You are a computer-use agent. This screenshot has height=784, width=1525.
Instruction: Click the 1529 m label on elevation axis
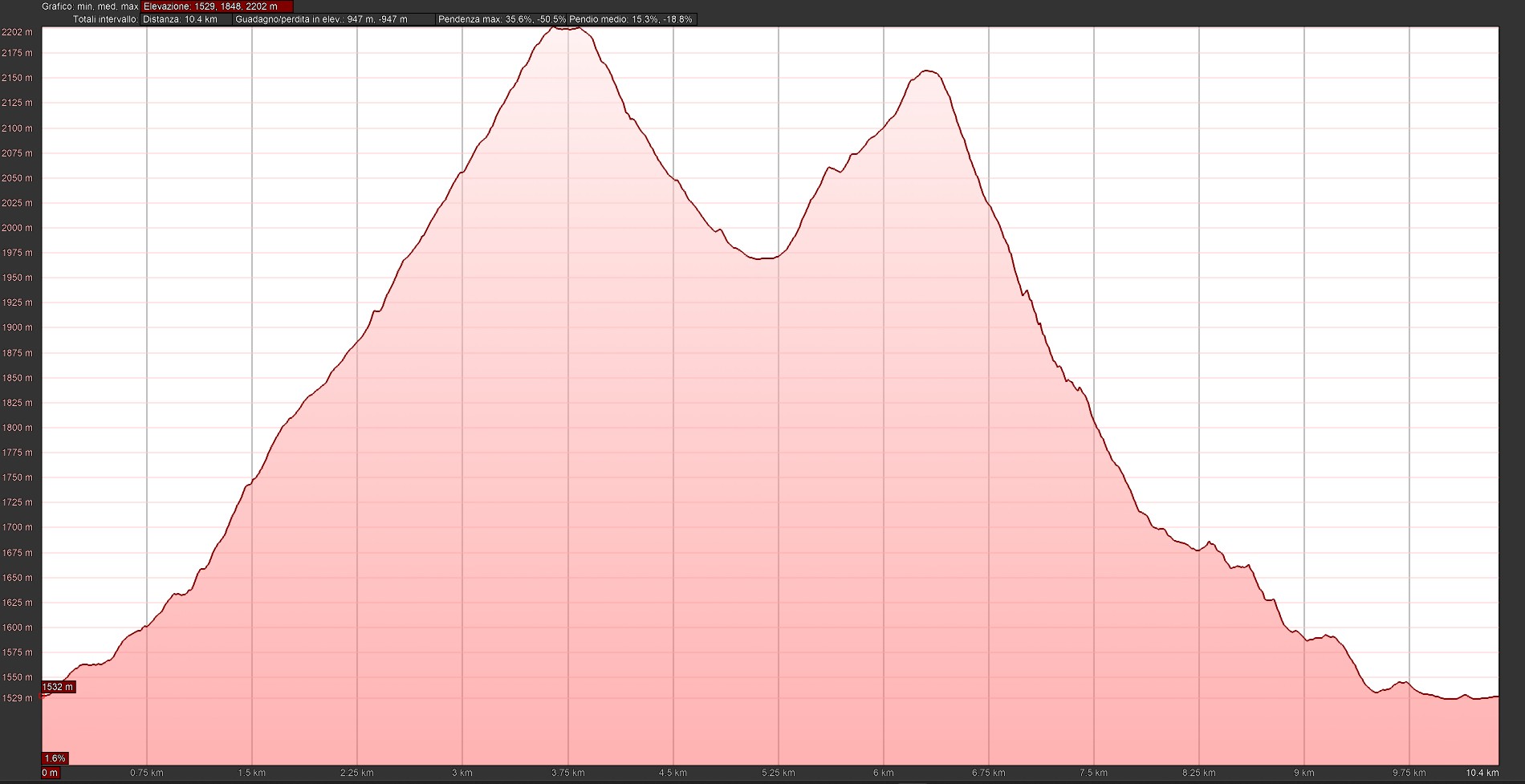(x=17, y=698)
